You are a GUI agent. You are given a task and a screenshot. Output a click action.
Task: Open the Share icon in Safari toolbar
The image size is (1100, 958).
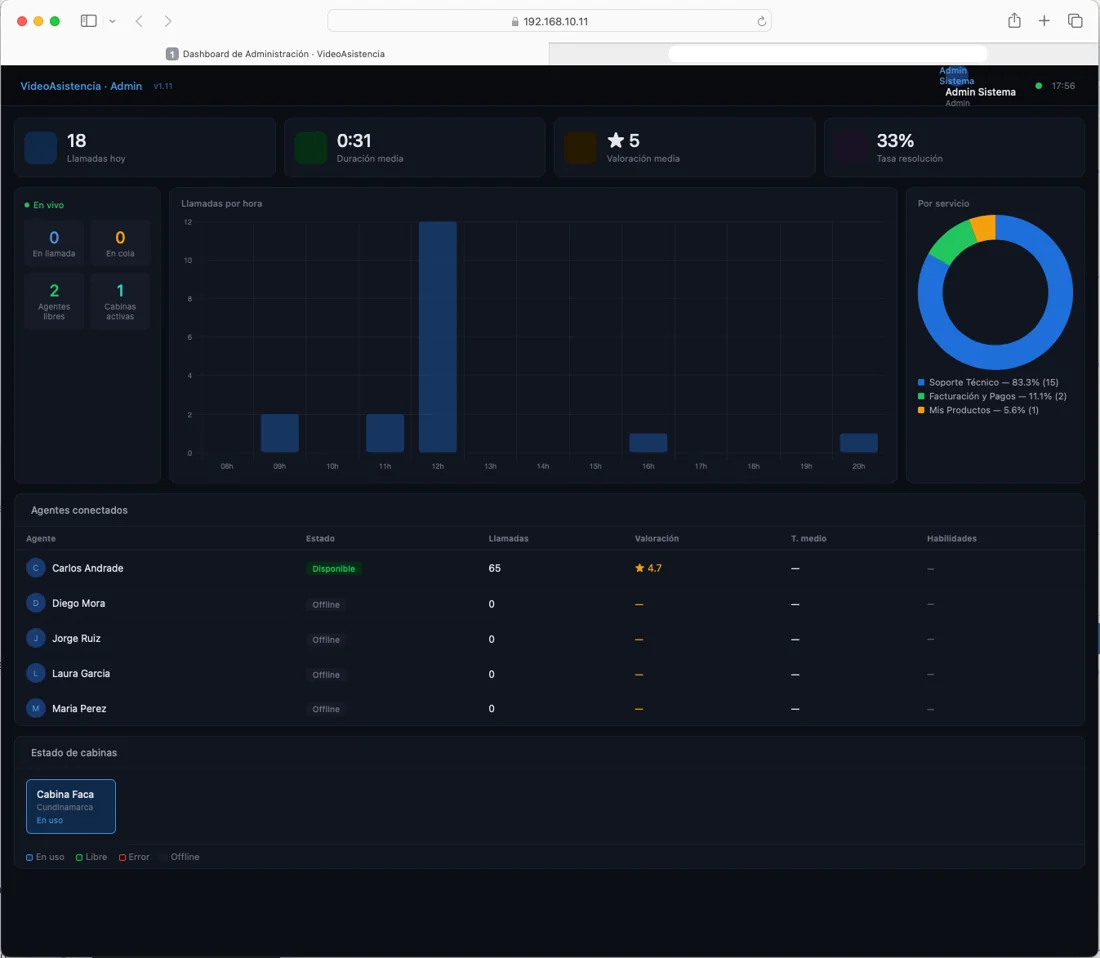coord(1014,20)
